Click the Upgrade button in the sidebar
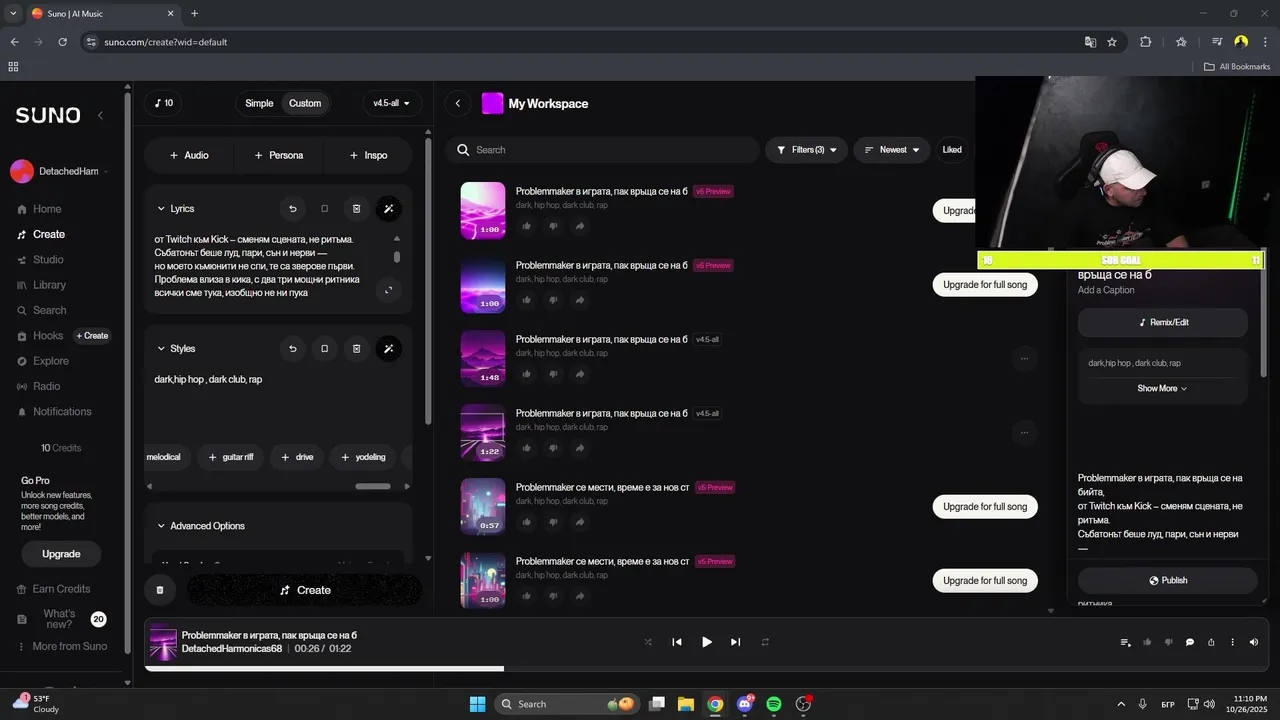The width and height of the screenshot is (1280, 720). 61,554
